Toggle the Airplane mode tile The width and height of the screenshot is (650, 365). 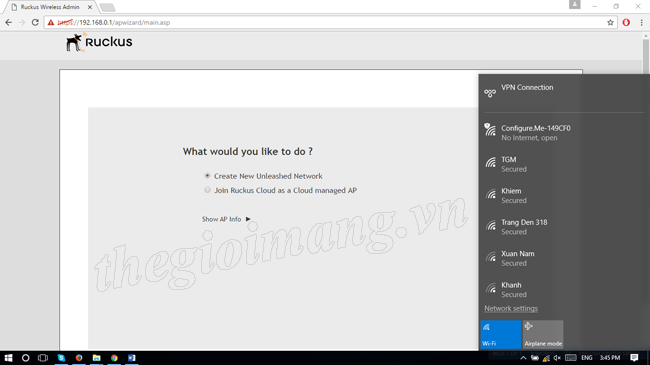543,334
